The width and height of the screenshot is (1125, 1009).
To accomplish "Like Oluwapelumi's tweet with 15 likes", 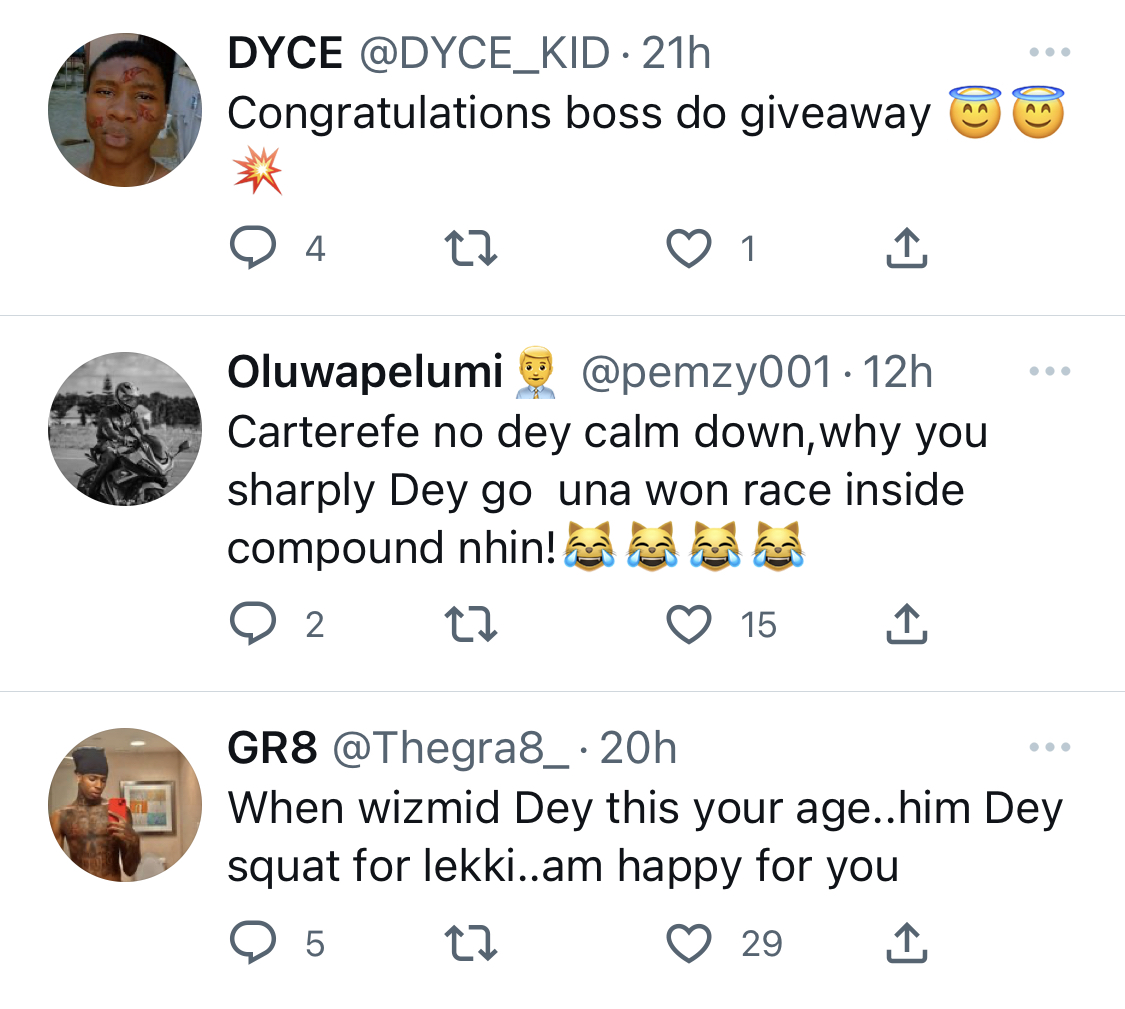I will click(689, 623).
